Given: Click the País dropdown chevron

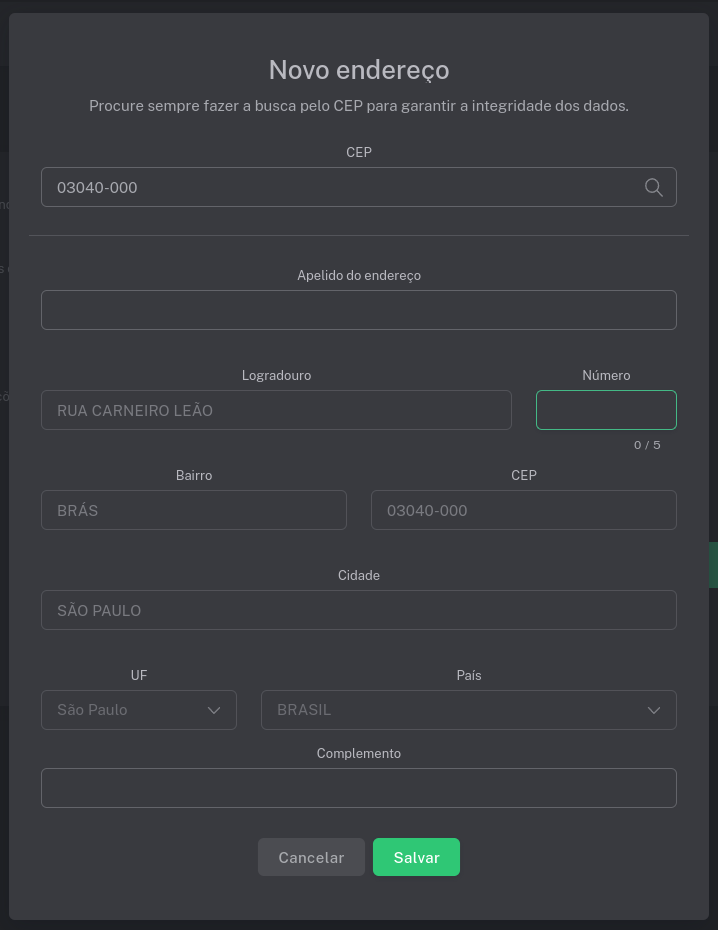Looking at the screenshot, I should pyautogui.click(x=653, y=710).
